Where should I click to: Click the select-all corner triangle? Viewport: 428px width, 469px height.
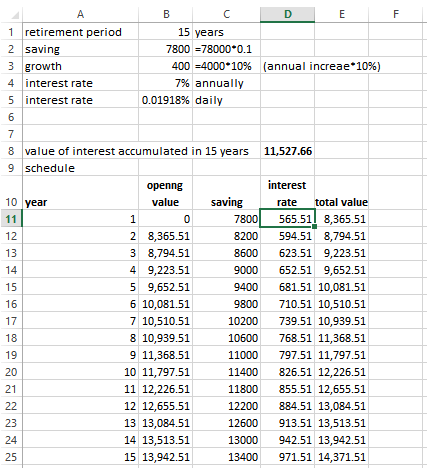[15, 15]
